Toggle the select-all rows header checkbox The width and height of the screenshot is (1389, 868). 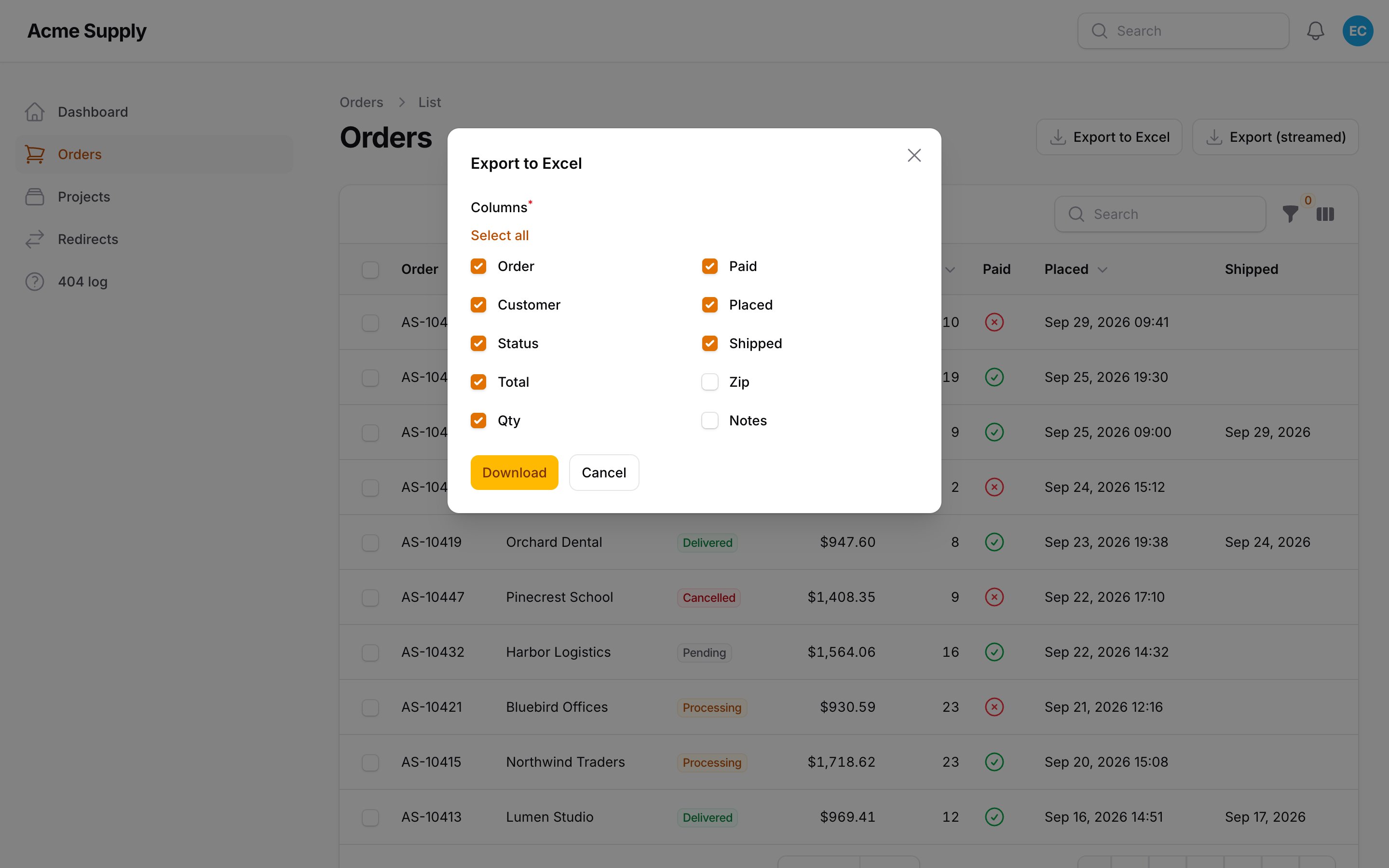coord(370,270)
